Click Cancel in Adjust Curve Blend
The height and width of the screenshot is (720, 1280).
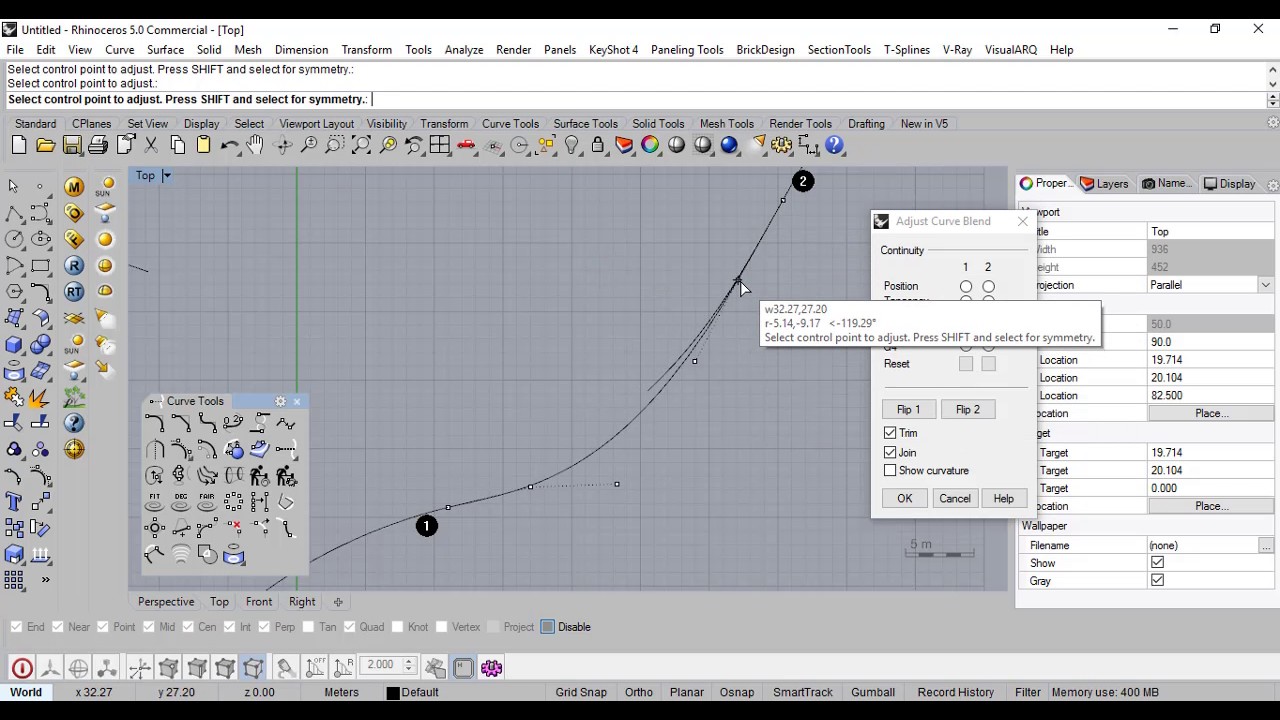tap(954, 498)
